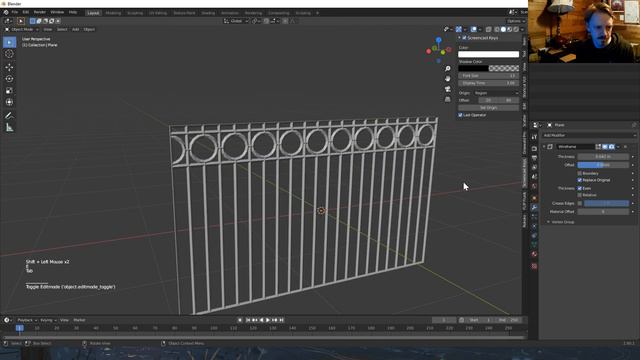Screen dimensions: 640x360
Task: Toggle X-ray view in header
Action: [x=489, y=29]
